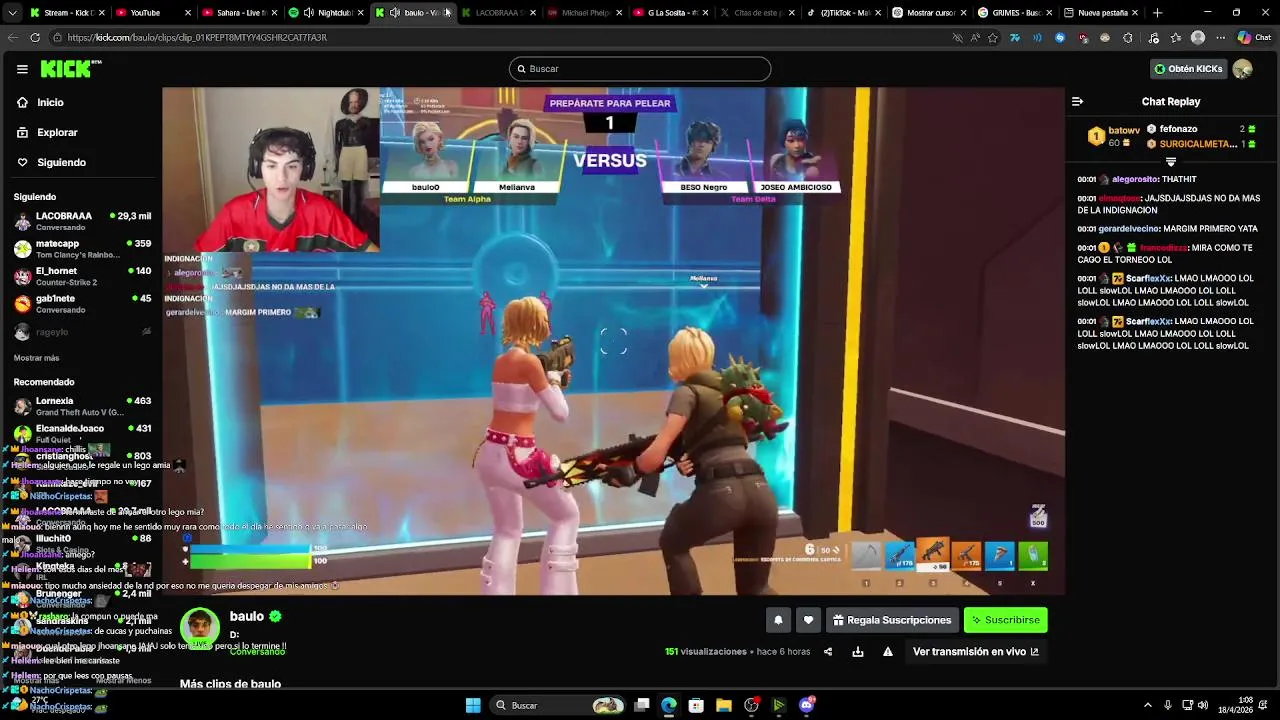
Task: Share the clip
Action: (x=827, y=652)
